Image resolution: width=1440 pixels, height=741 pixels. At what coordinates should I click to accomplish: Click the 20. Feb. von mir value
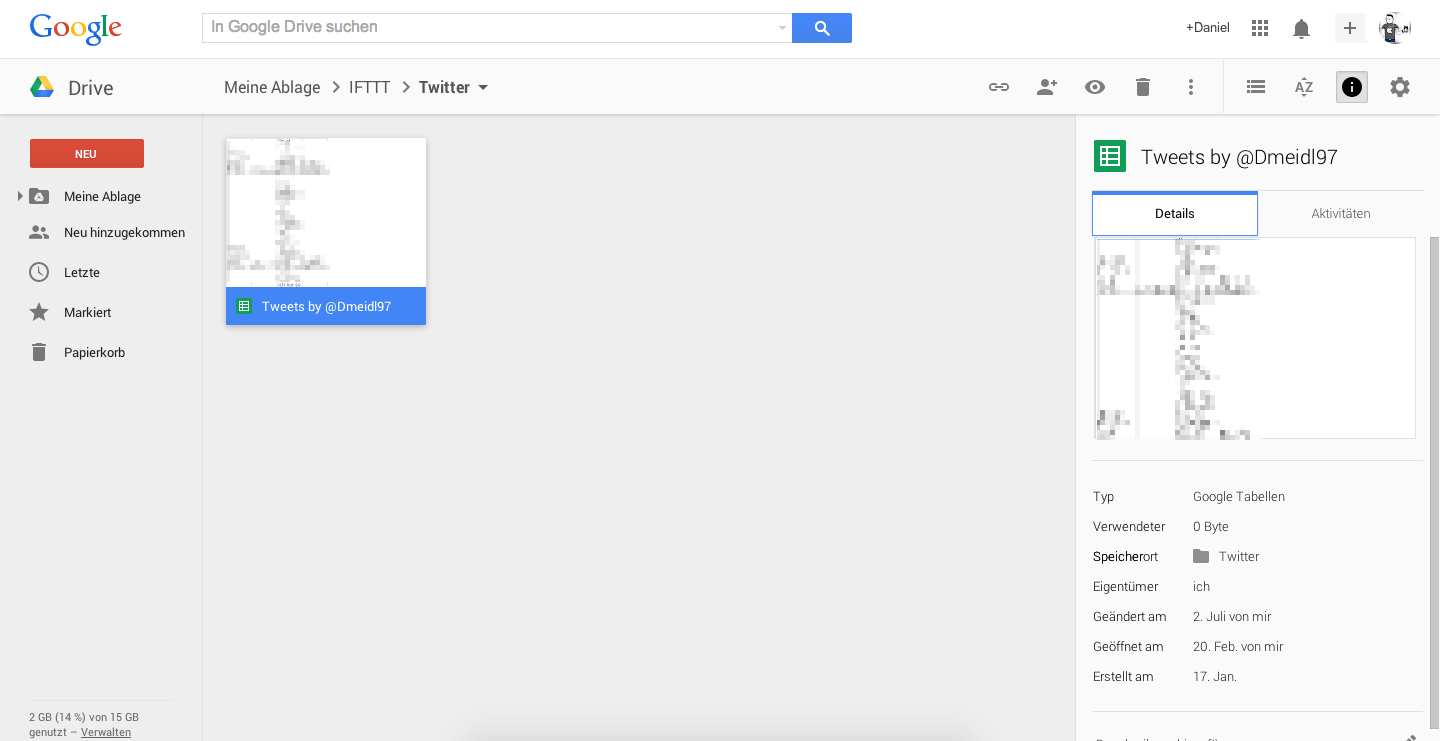point(1238,646)
